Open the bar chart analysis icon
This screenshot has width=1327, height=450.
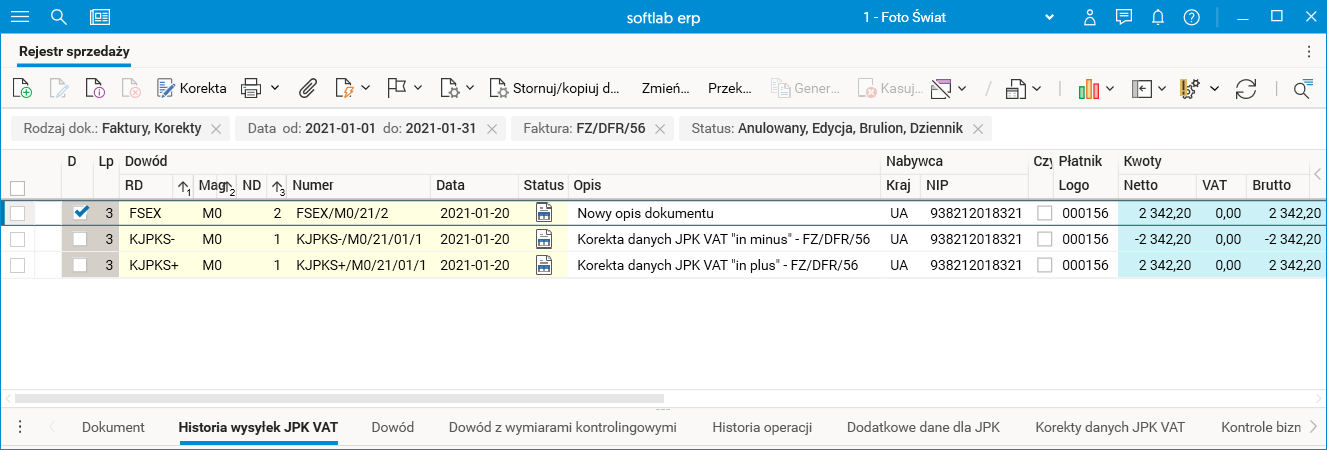coord(1090,88)
